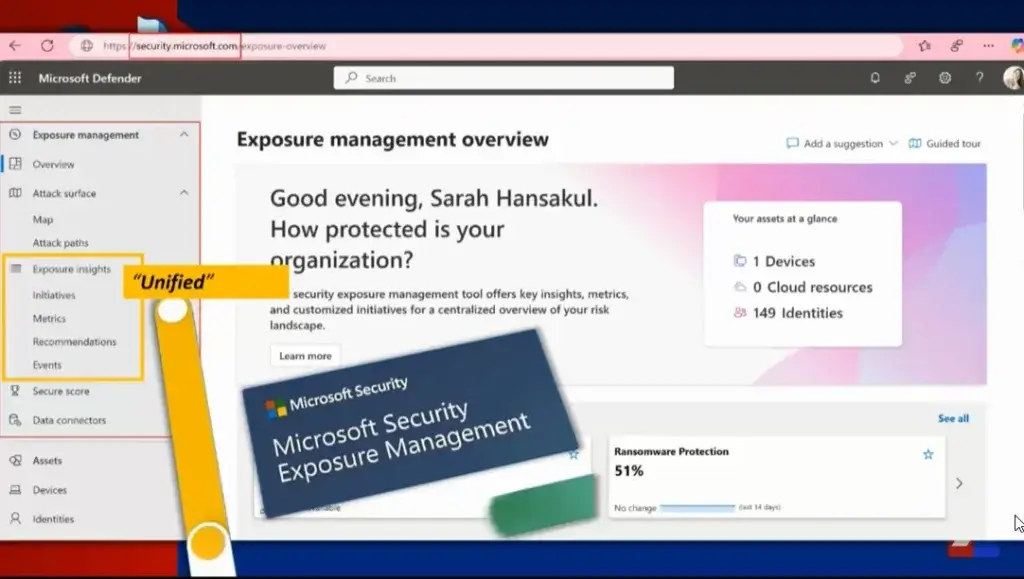Click the browser address bar URL
The height and width of the screenshot is (579, 1024).
click(216, 46)
